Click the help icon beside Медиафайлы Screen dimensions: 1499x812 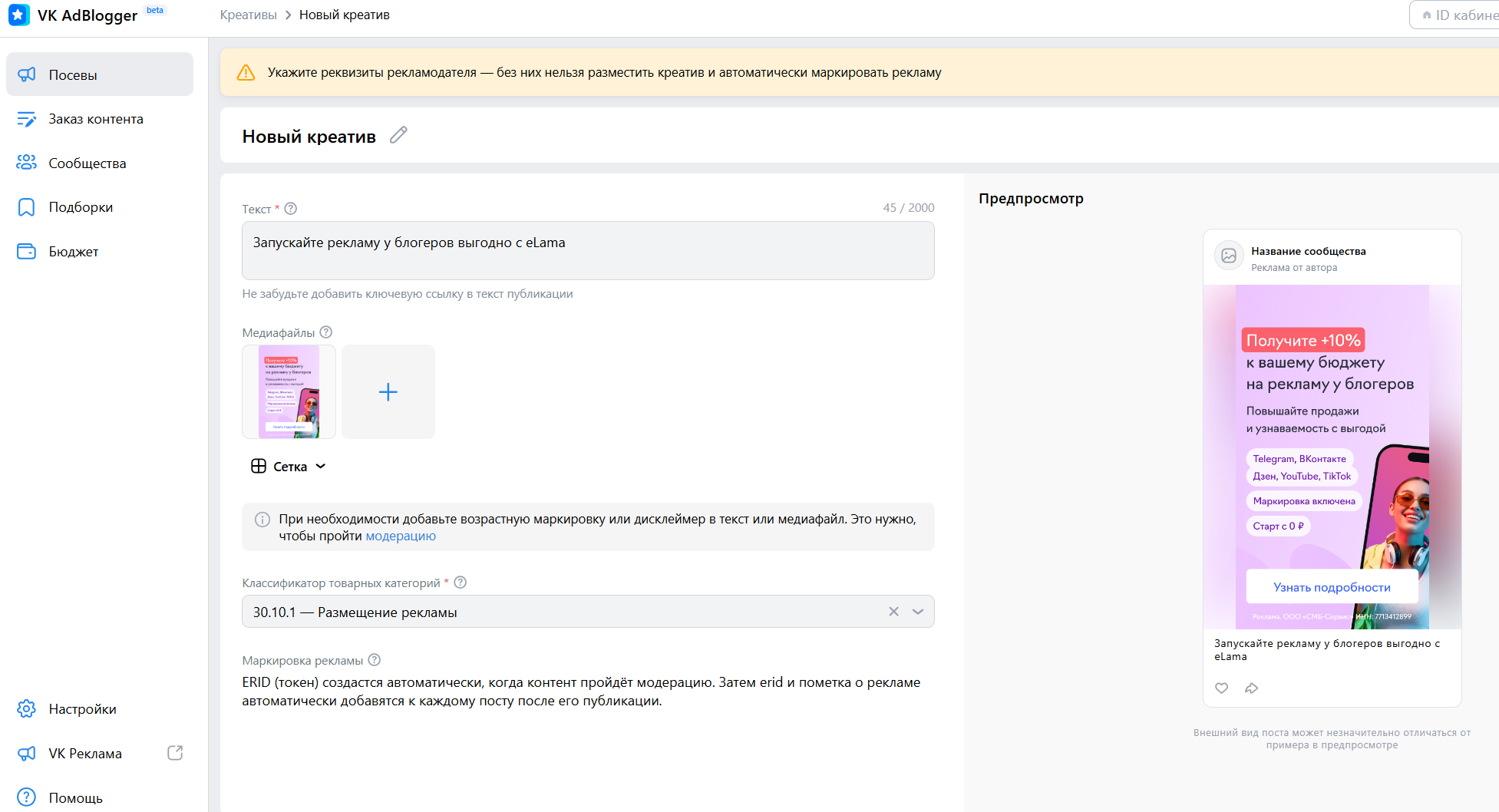[326, 332]
